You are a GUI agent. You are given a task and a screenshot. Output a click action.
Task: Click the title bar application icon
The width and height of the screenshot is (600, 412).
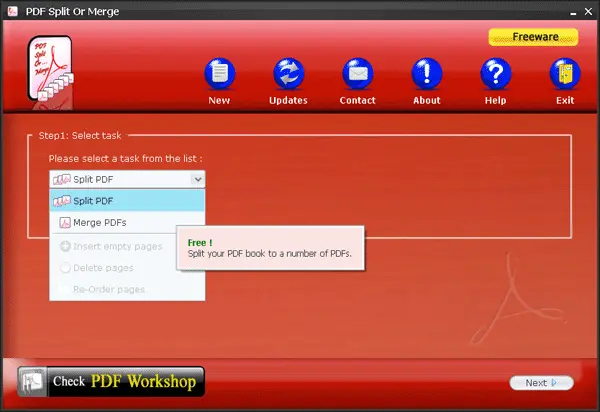13,11
